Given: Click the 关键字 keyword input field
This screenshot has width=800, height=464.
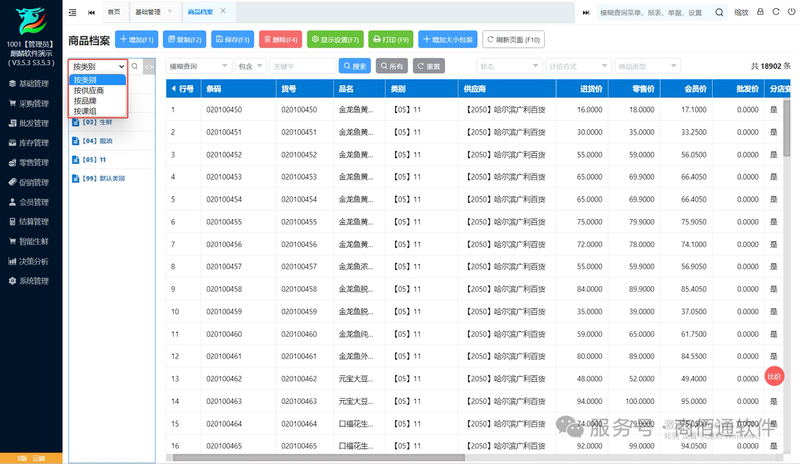Looking at the screenshot, I should tap(303, 66).
